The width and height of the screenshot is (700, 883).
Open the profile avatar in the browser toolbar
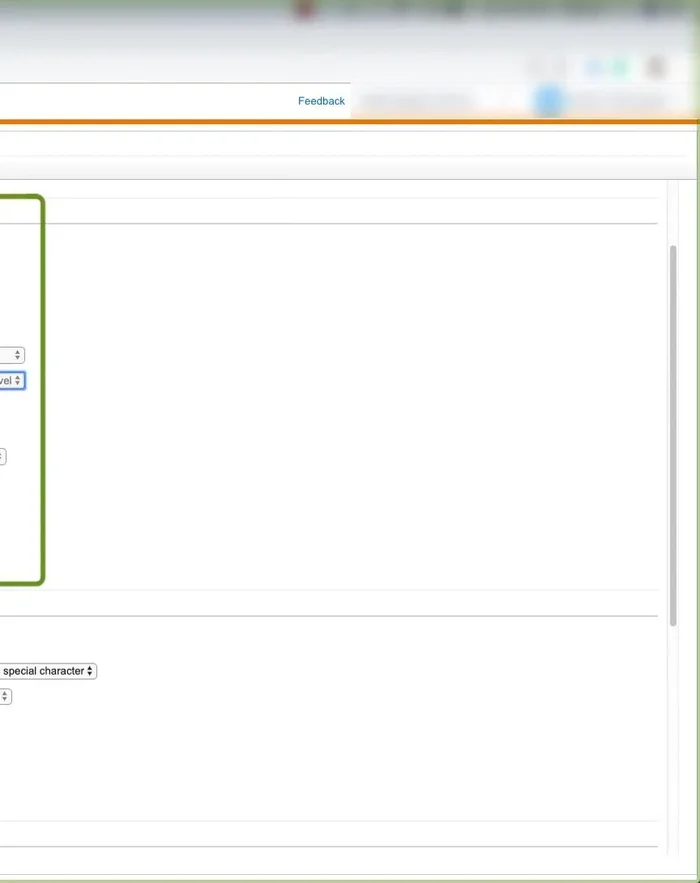tap(656, 67)
